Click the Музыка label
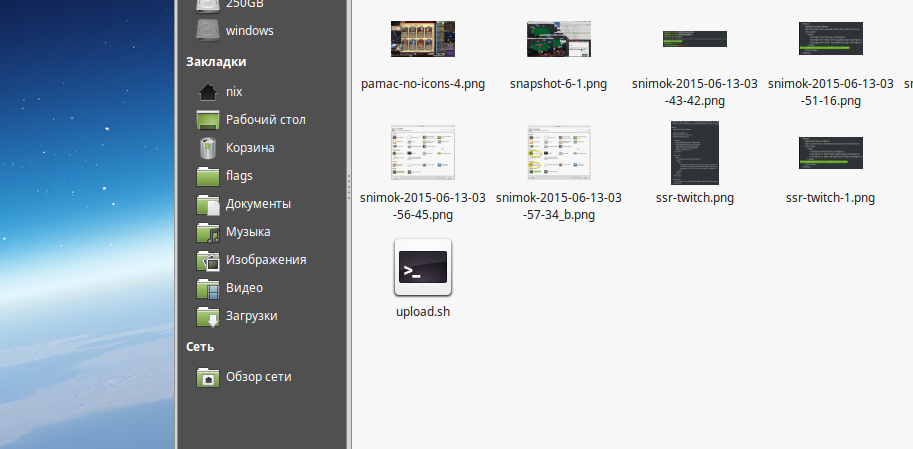 pos(248,232)
